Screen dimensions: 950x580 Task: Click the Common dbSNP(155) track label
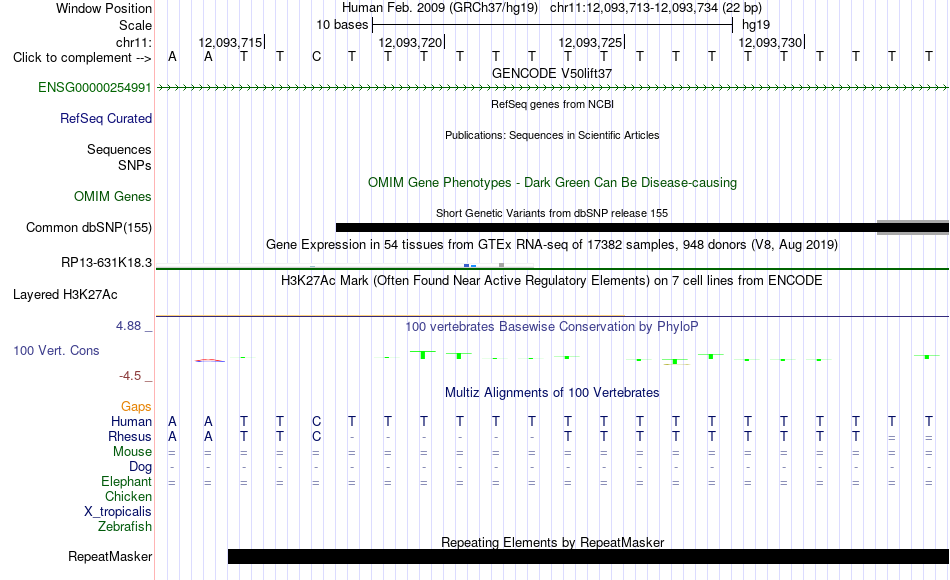pos(89,227)
